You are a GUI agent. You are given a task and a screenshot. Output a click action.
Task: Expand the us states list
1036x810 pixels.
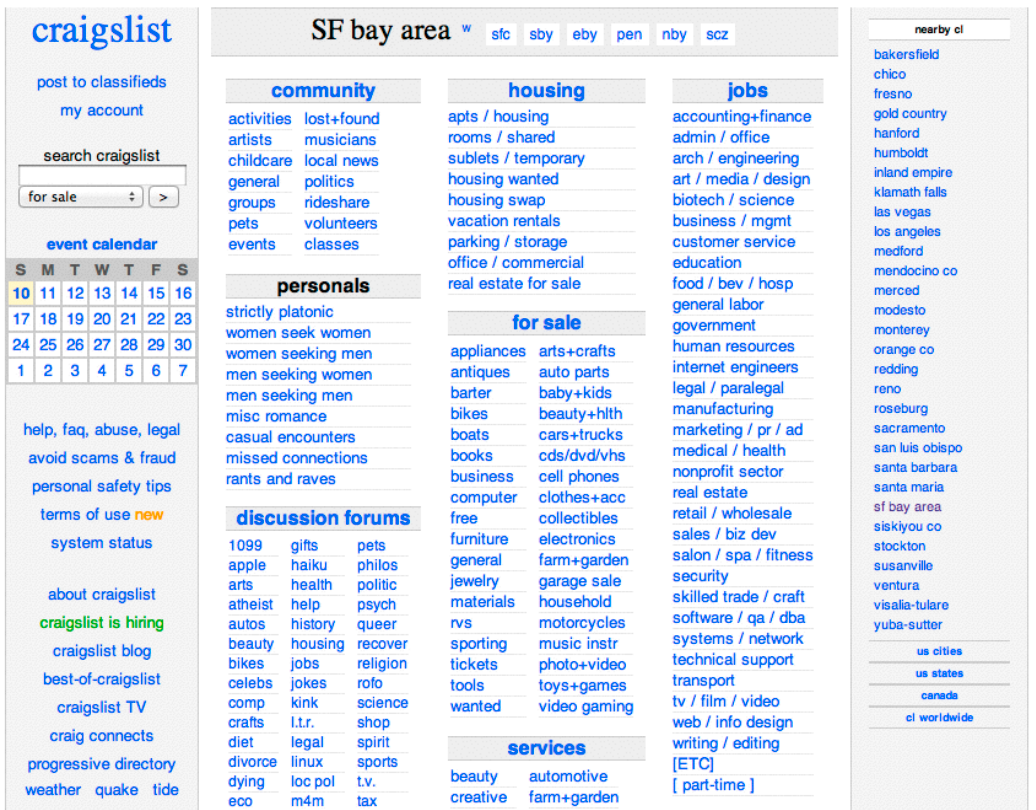click(940, 673)
